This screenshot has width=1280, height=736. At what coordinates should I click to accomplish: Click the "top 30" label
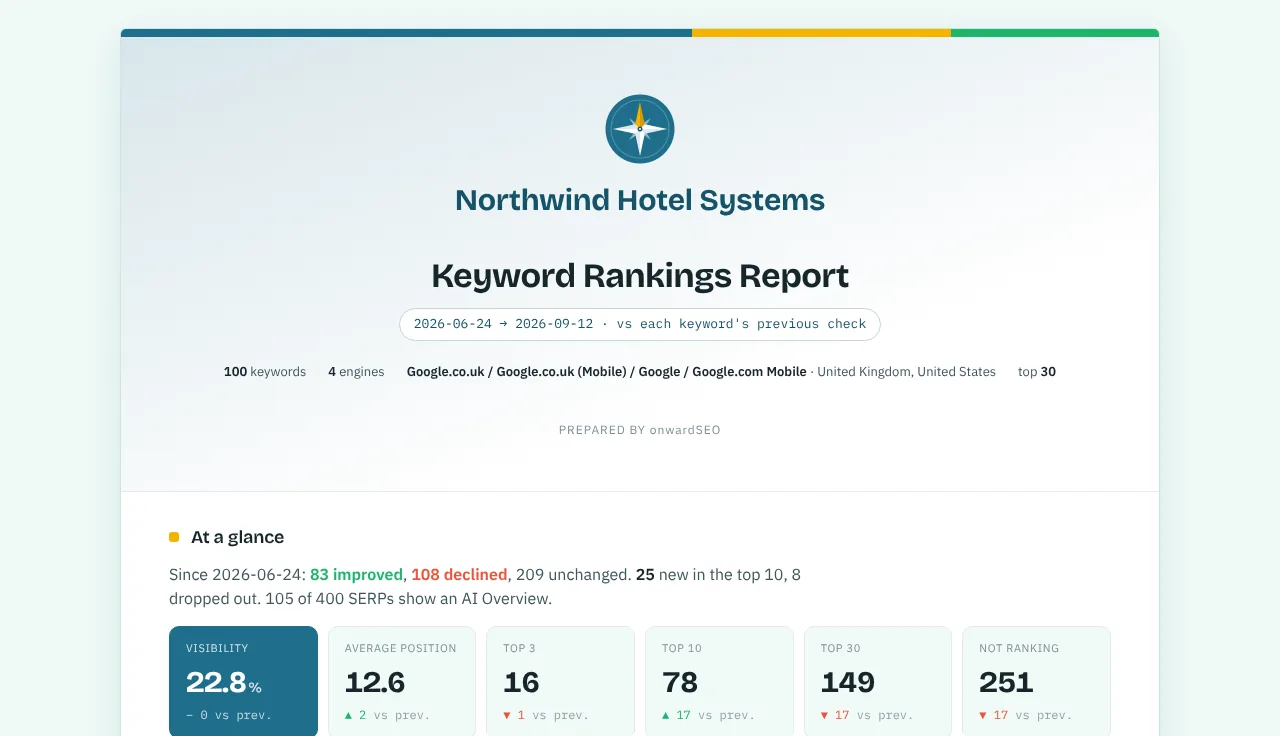tap(1037, 372)
